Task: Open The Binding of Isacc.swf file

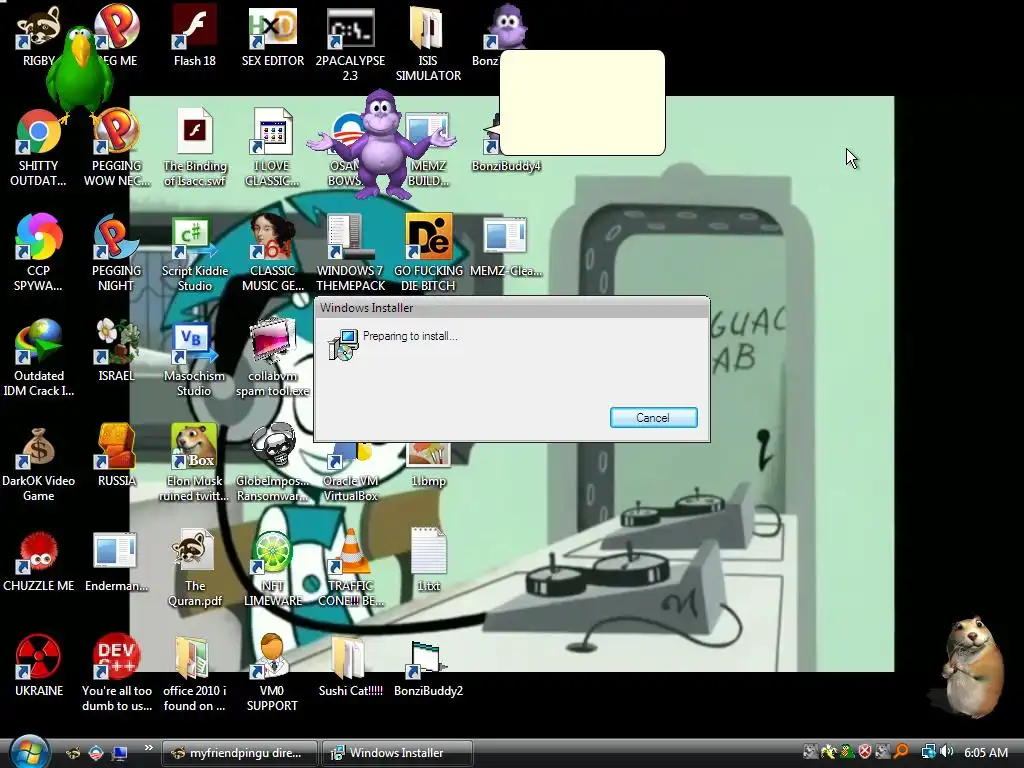Action: (x=195, y=148)
